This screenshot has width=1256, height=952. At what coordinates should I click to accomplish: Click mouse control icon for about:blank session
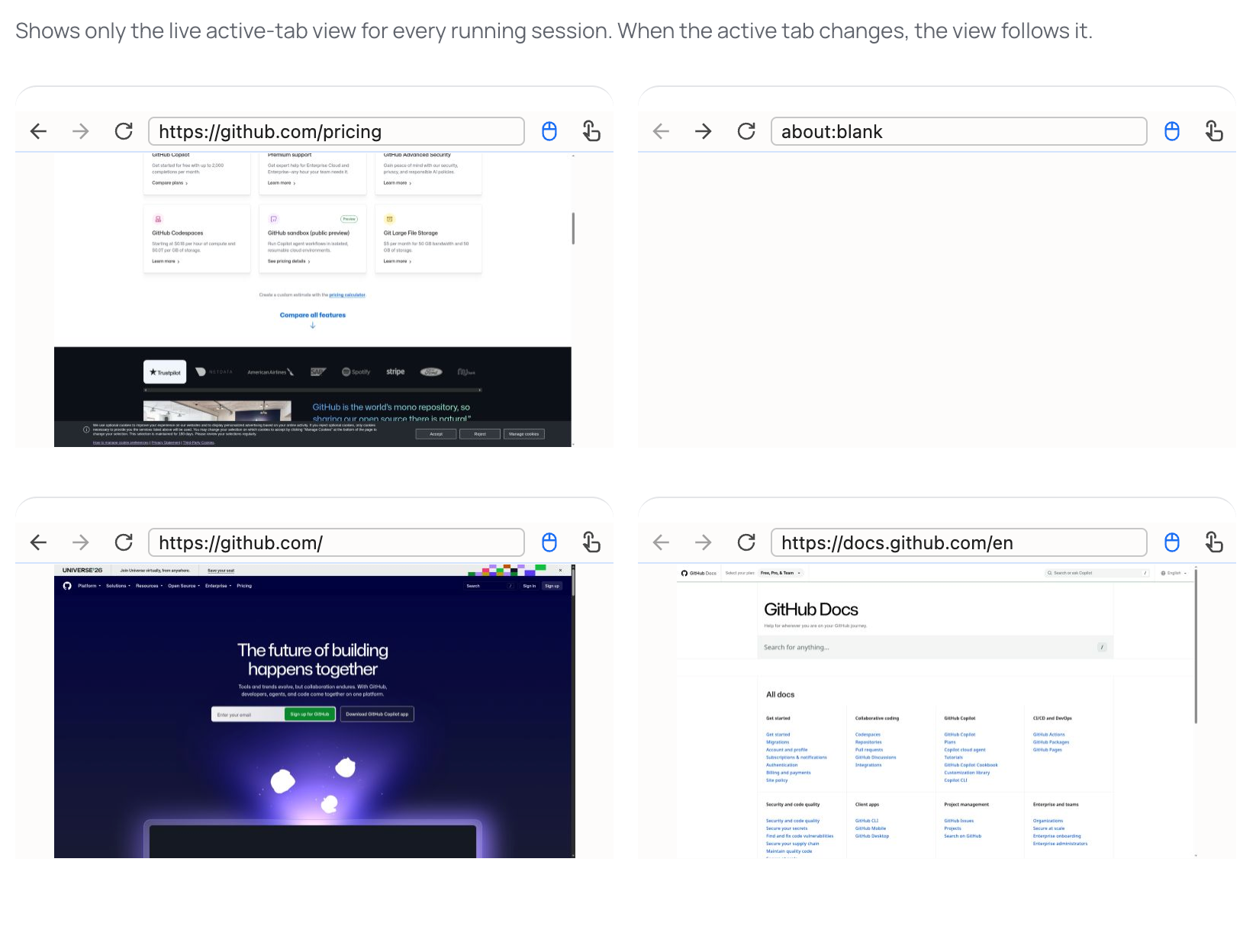pos(1172,131)
